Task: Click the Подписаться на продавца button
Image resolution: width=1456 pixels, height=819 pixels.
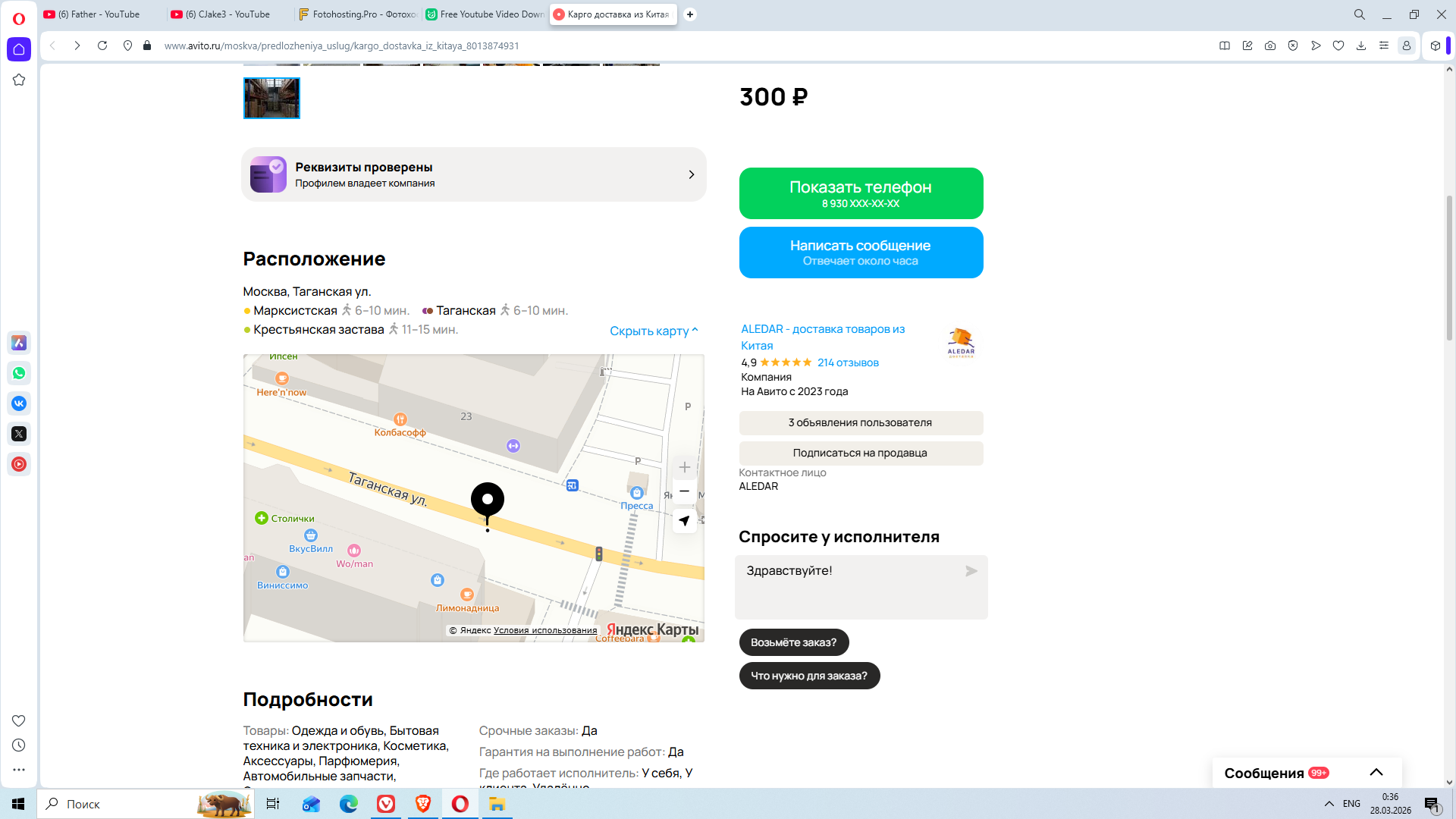Action: (861, 453)
